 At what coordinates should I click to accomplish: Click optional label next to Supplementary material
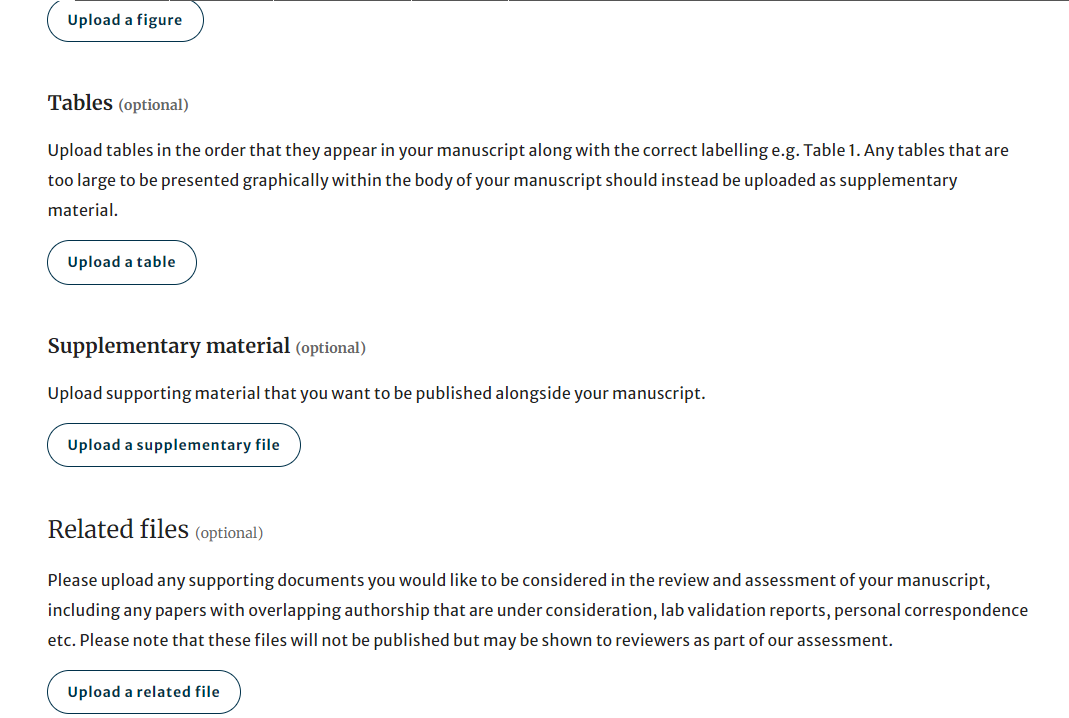330,348
